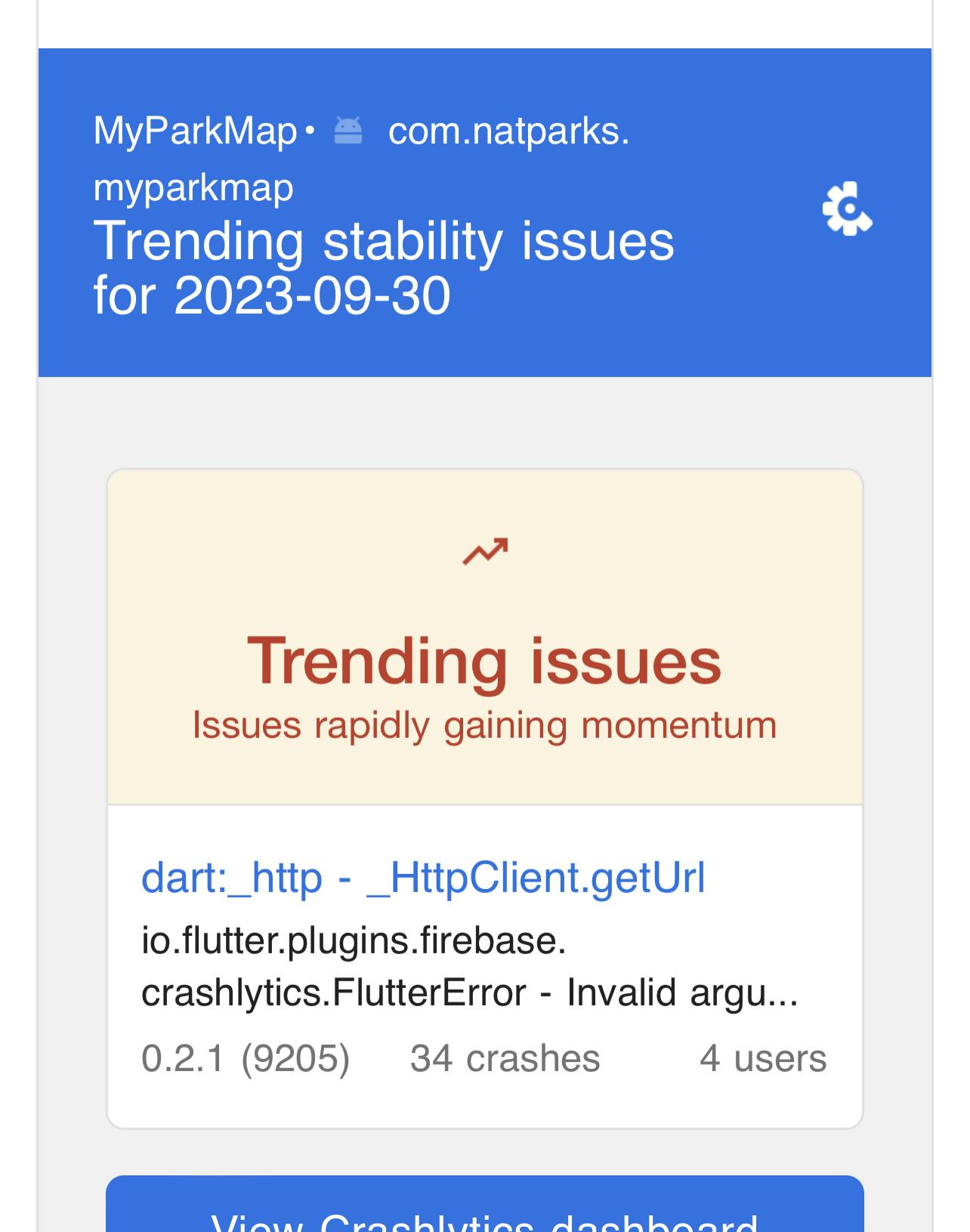Click the 'myparkmap' package suffix line
This screenshot has width=970, height=1232.
[193, 187]
